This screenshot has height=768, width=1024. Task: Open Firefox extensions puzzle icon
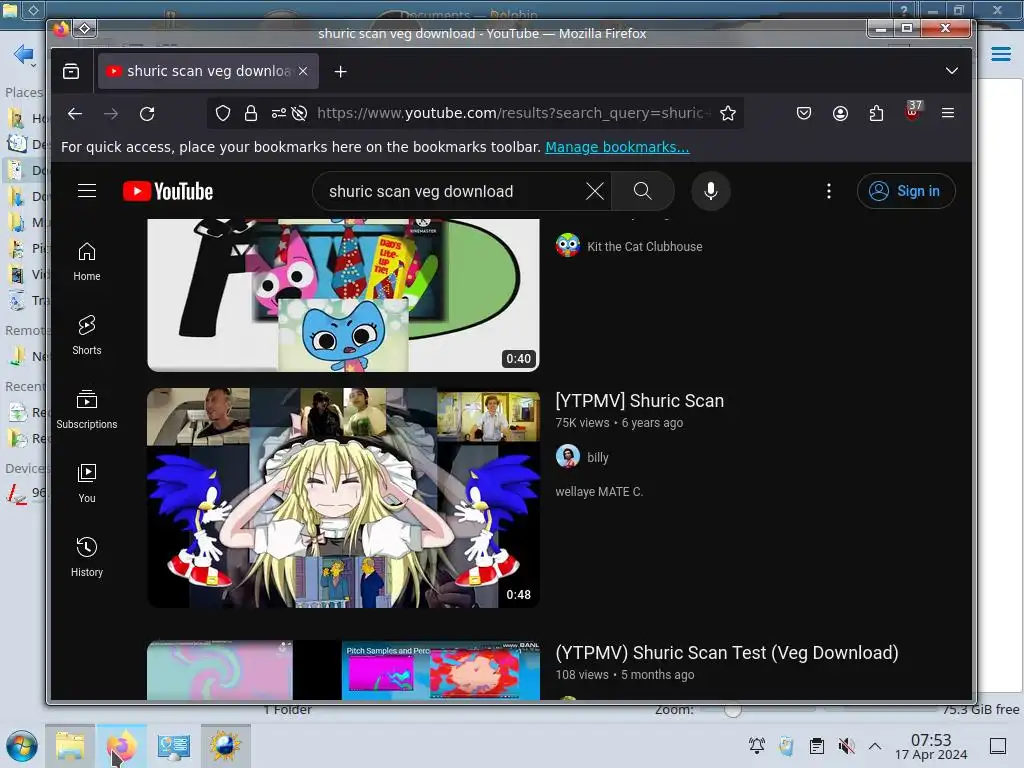[876, 114]
